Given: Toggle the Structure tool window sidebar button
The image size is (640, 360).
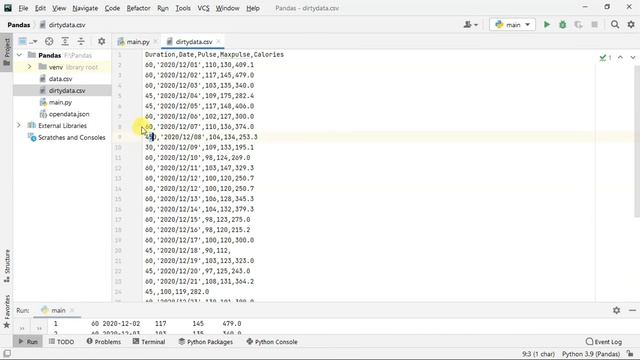Looking at the screenshot, I should click(x=7, y=266).
